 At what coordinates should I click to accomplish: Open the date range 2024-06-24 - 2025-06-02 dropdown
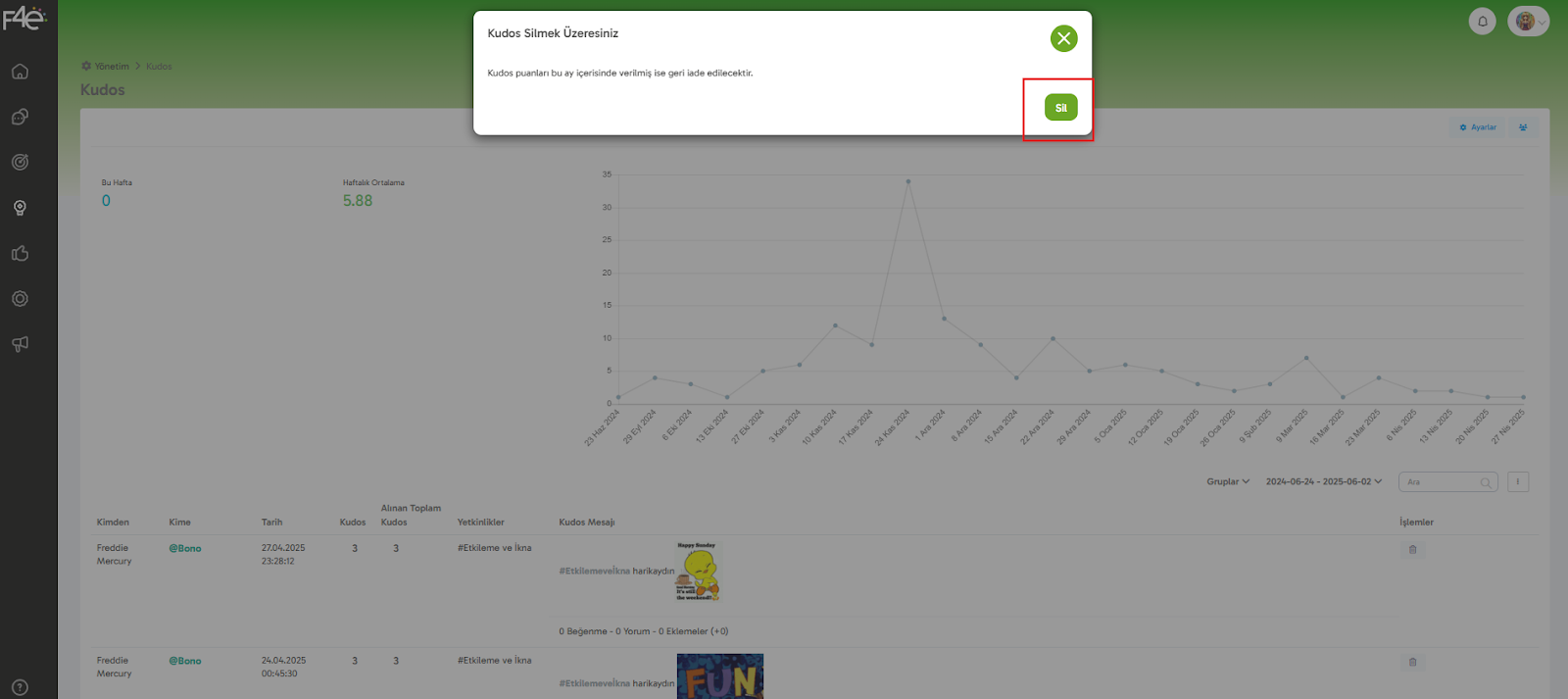tap(1323, 481)
